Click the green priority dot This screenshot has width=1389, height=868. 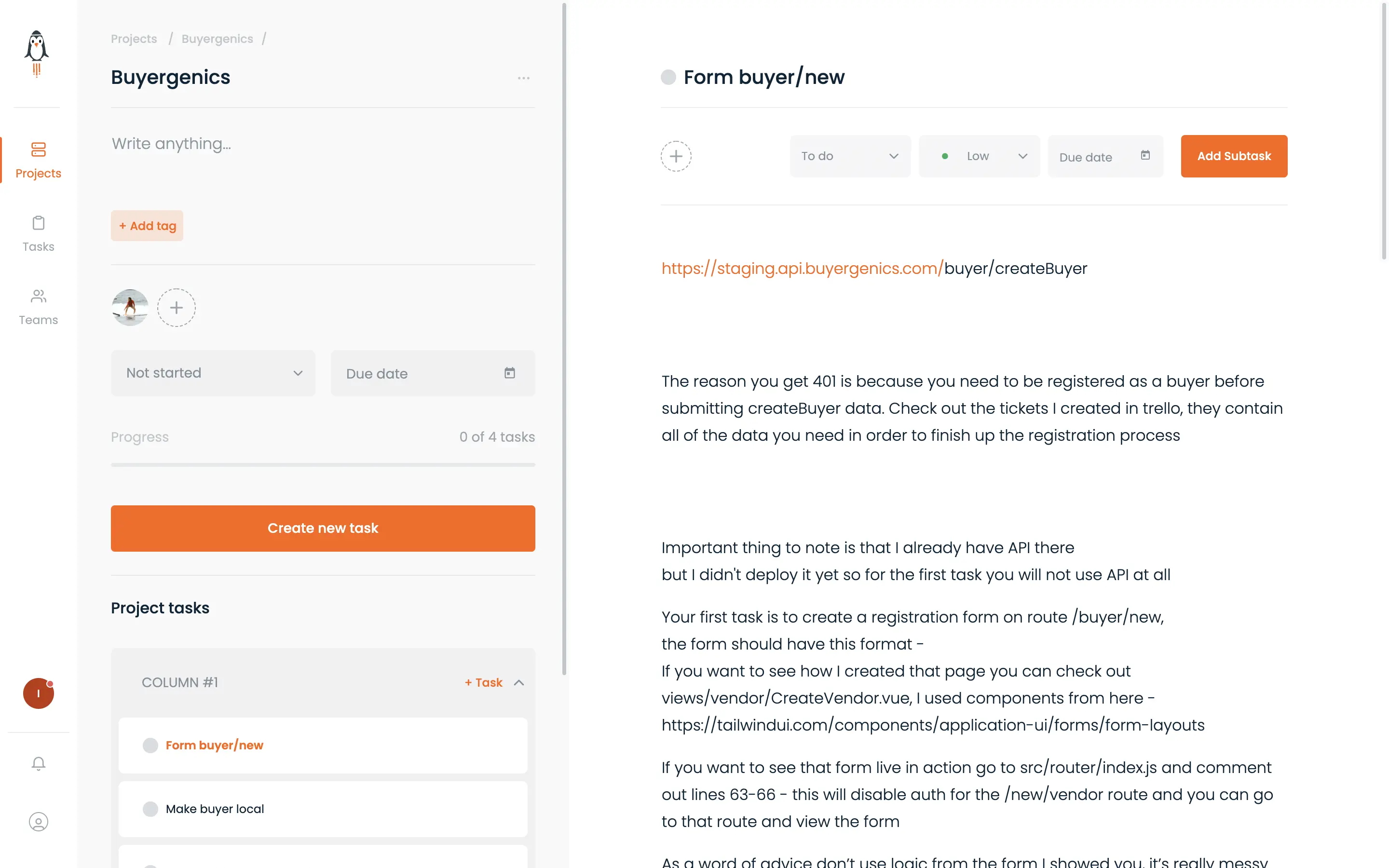[945, 156]
